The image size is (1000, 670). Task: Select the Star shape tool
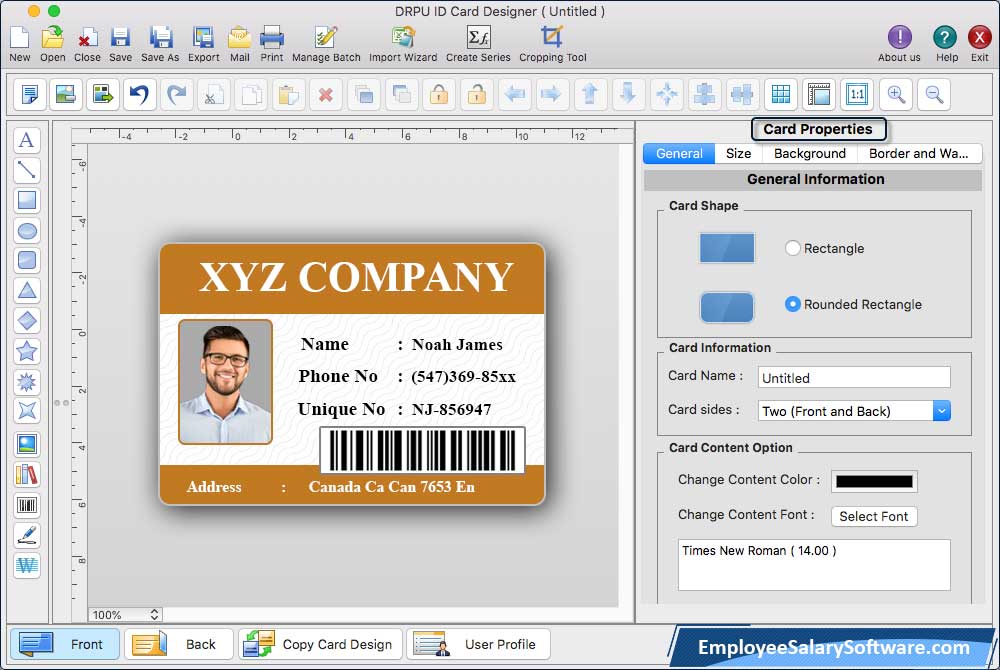pyautogui.click(x=27, y=351)
